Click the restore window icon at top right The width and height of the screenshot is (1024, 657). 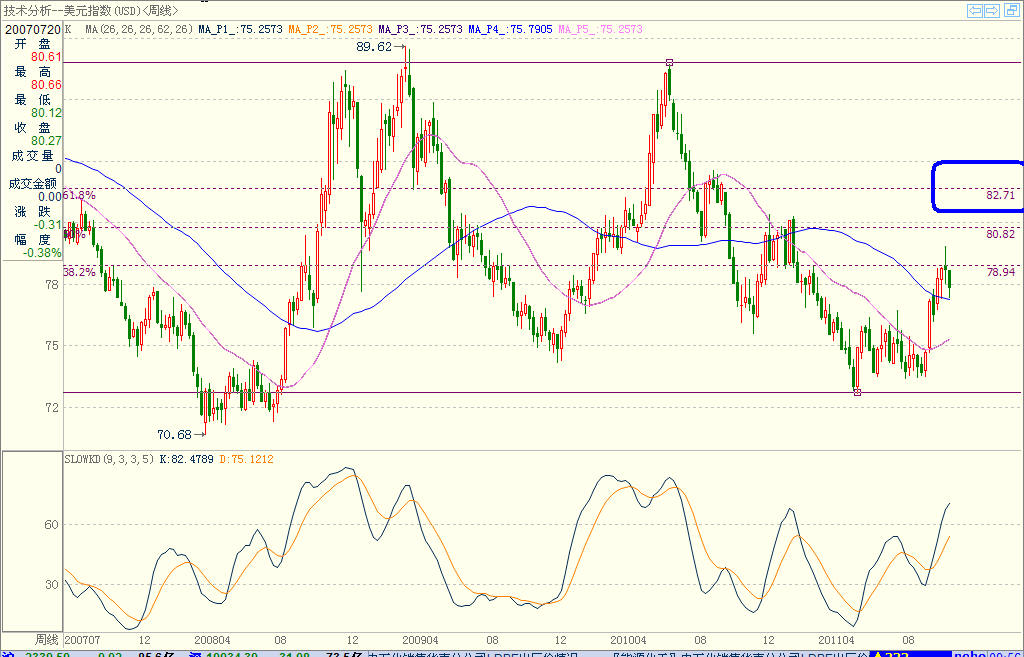(1010, 10)
